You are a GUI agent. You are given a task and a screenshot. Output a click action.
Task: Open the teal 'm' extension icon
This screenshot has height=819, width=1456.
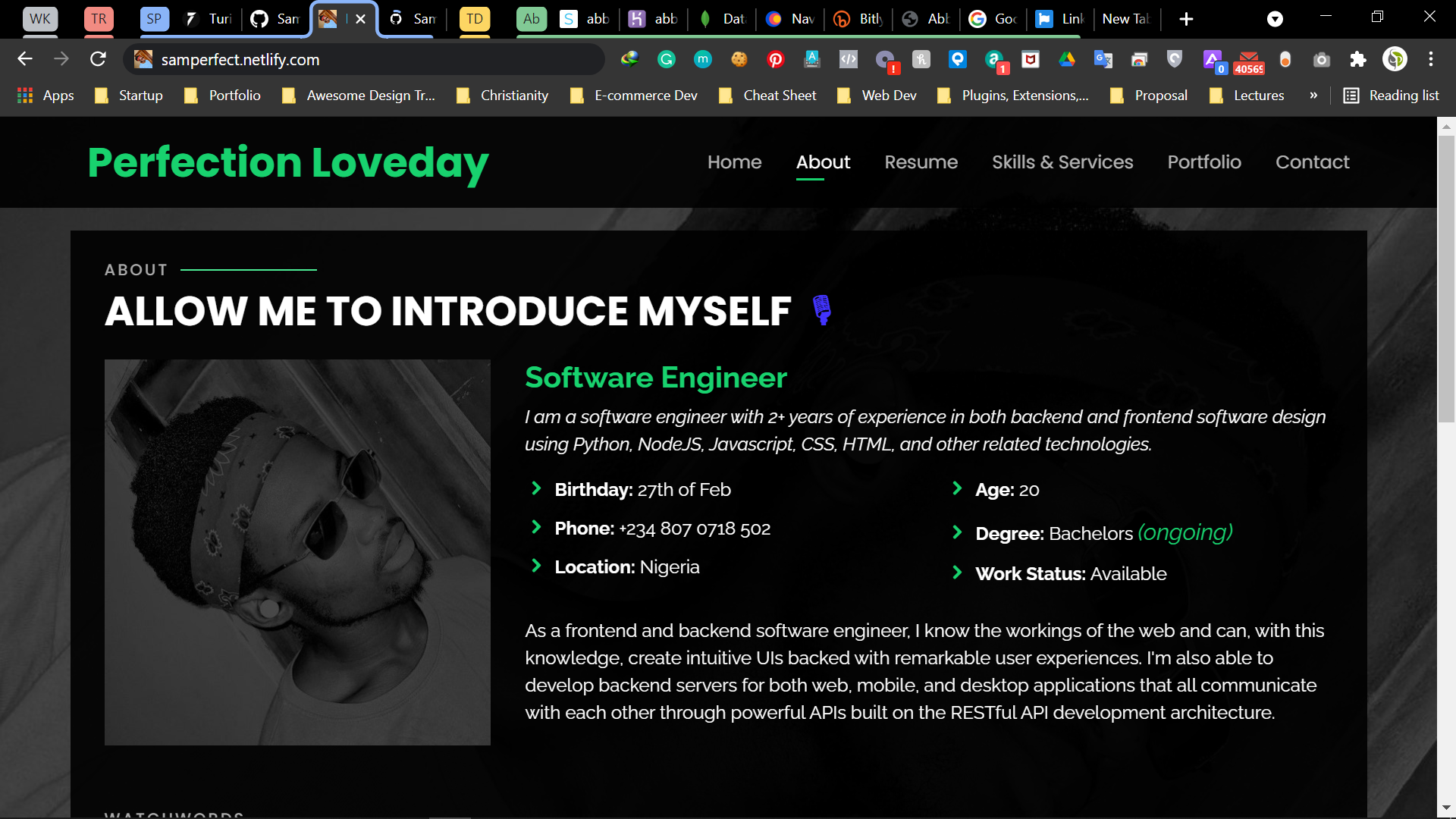tap(703, 59)
